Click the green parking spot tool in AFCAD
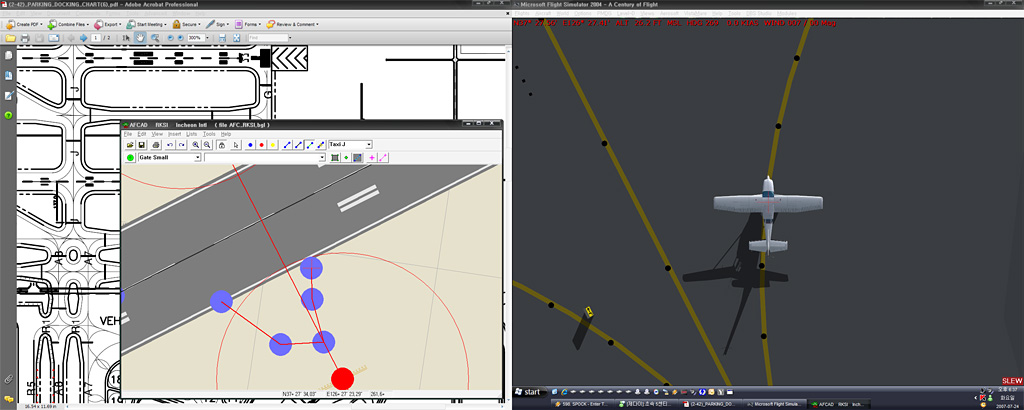Screen dimensions: 1024x410 pyautogui.click(x=130, y=157)
